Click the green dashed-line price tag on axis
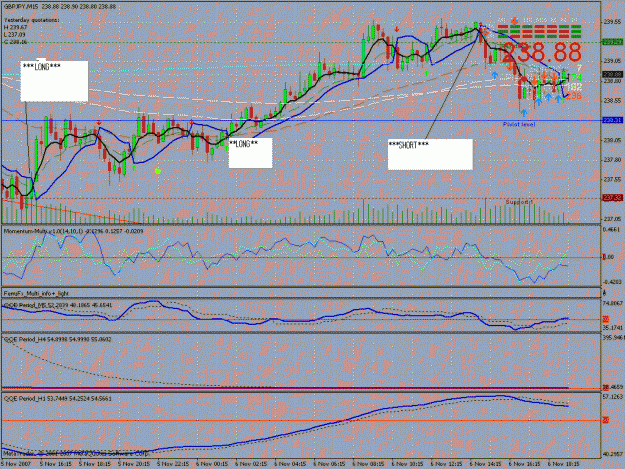The image size is (625, 469). click(612, 42)
